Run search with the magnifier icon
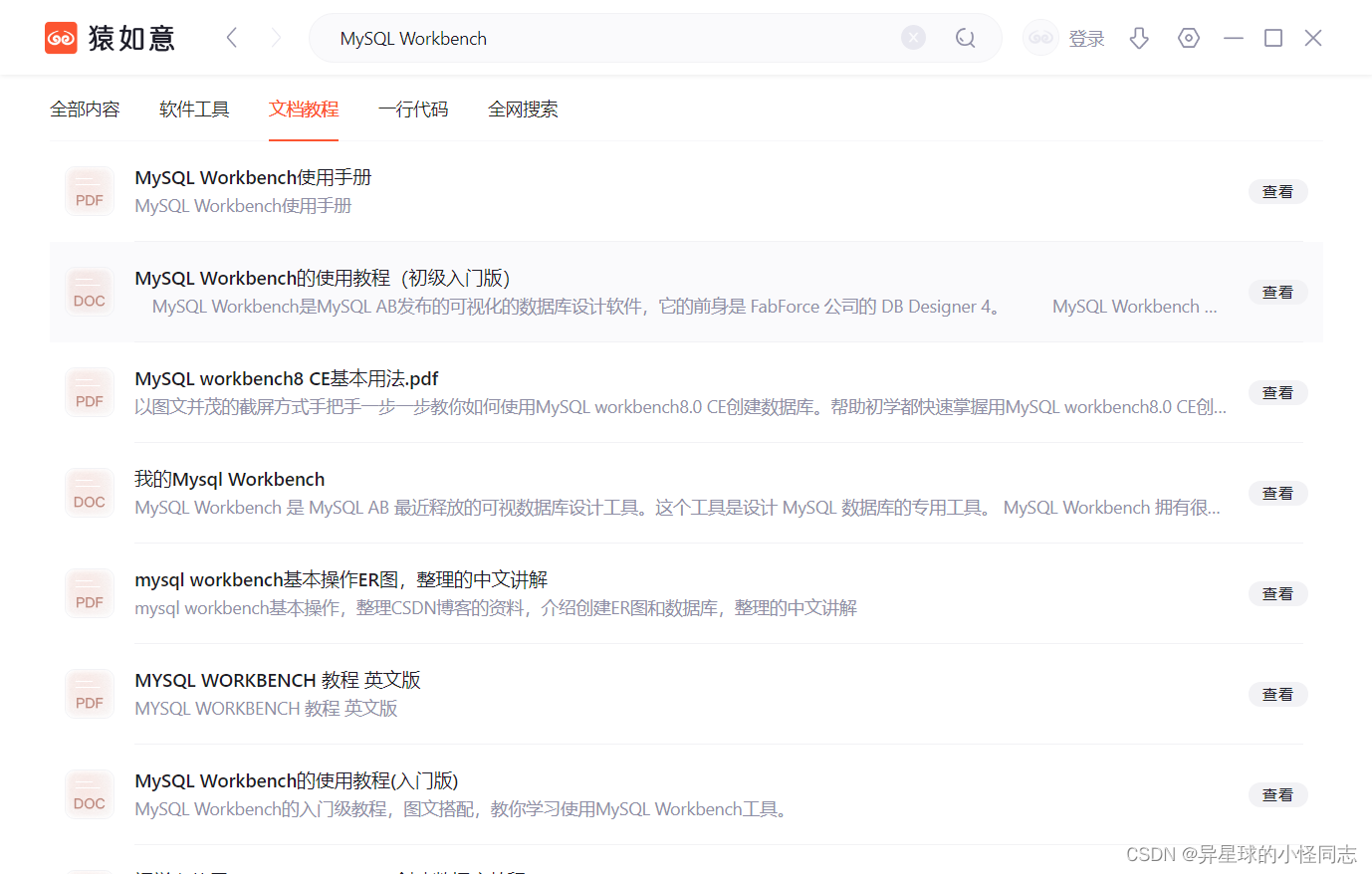 point(965,38)
